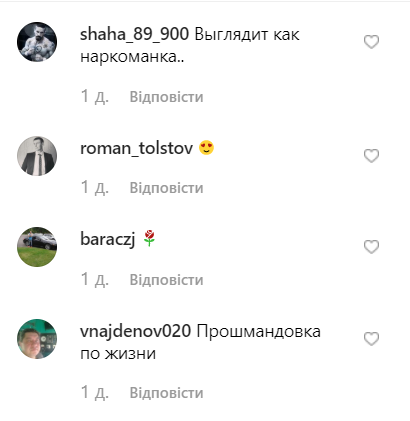The width and height of the screenshot is (410, 421).
Task: Open vnajdenov020's profile photo
Action: click(x=37, y=339)
